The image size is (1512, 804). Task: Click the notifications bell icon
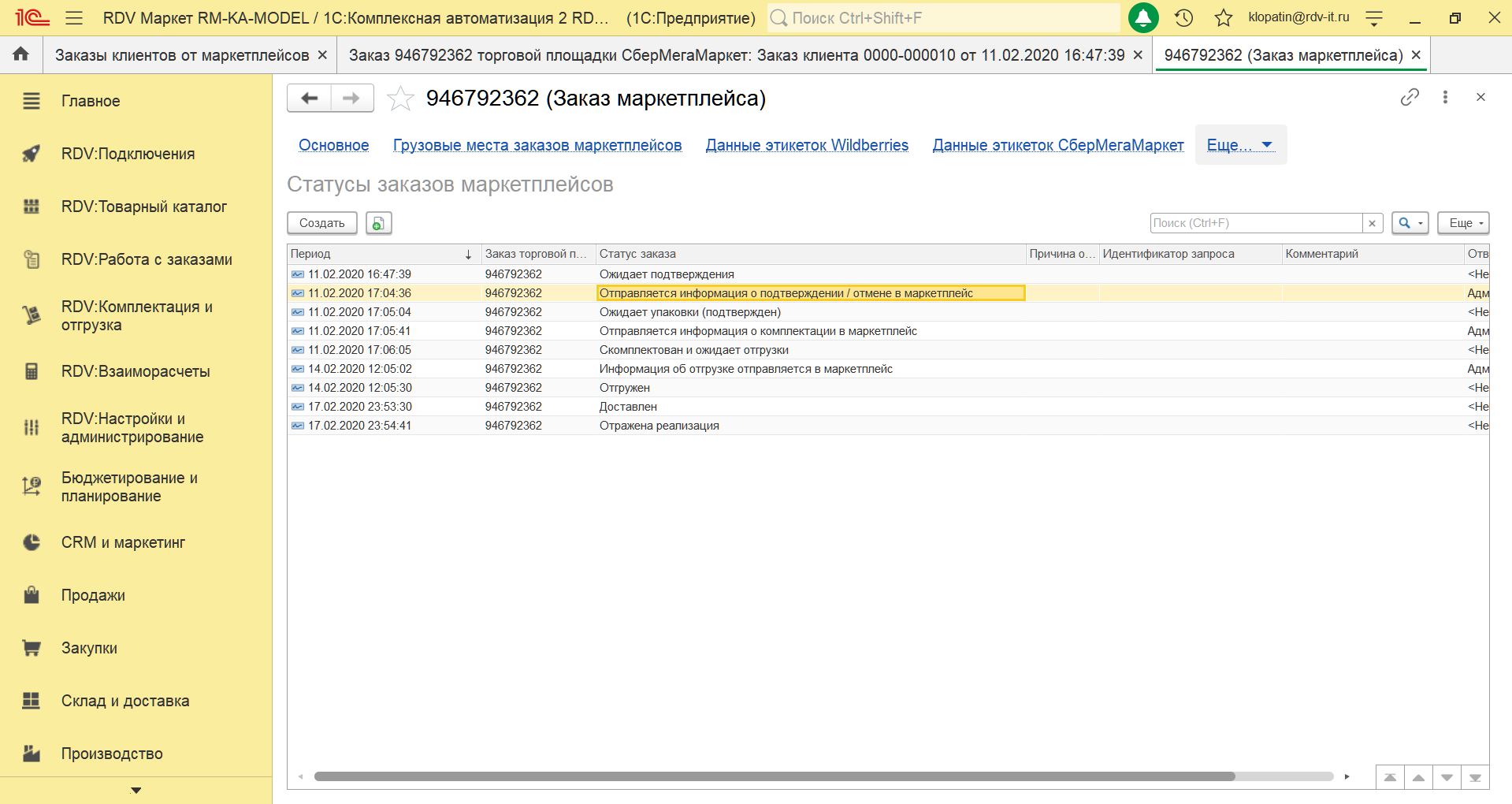point(1142,17)
